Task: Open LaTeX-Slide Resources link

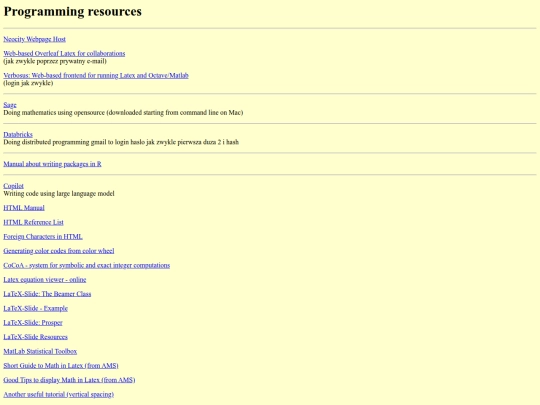Action: point(35,337)
